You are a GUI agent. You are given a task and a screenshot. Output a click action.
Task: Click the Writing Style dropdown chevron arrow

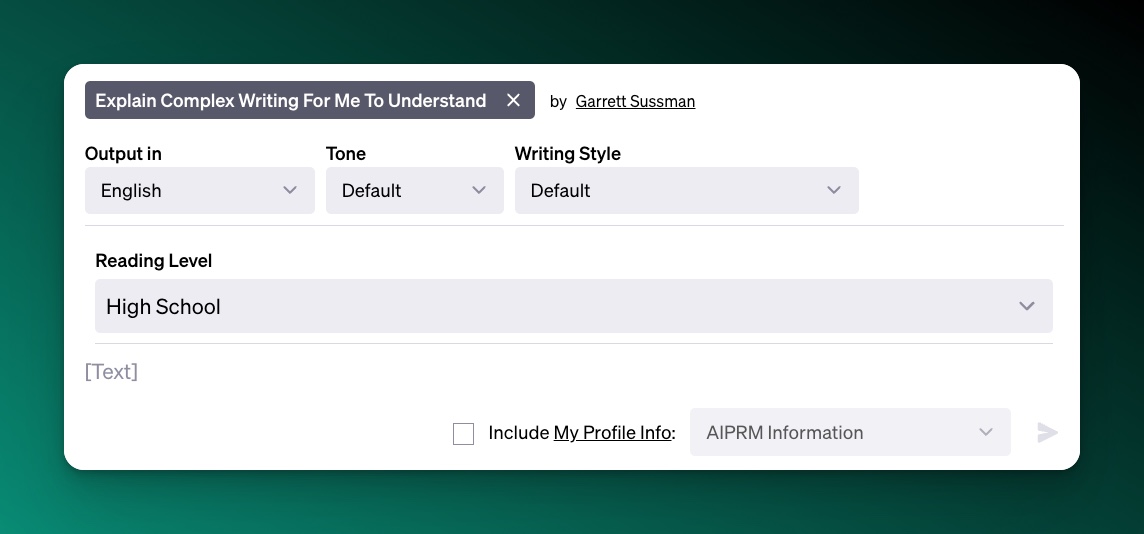tap(834, 190)
